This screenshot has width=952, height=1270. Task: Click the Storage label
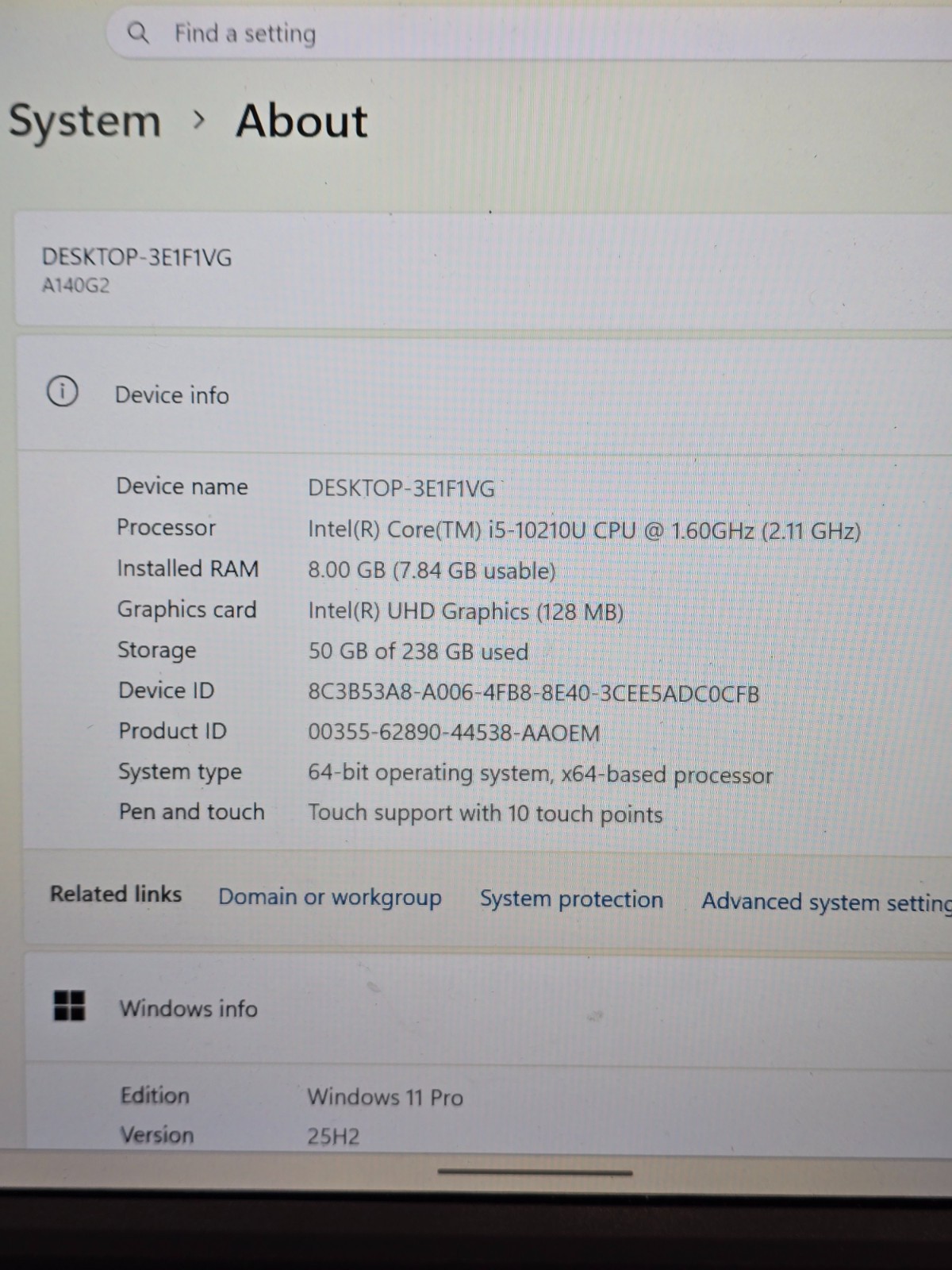(156, 650)
